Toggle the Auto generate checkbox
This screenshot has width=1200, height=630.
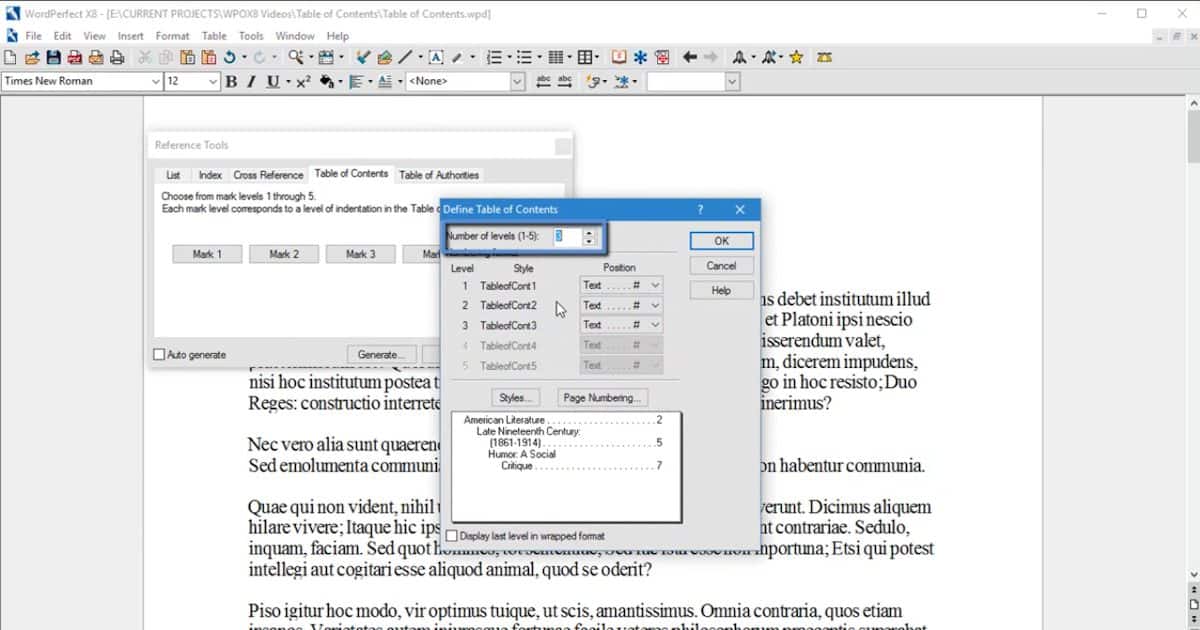pos(157,354)
